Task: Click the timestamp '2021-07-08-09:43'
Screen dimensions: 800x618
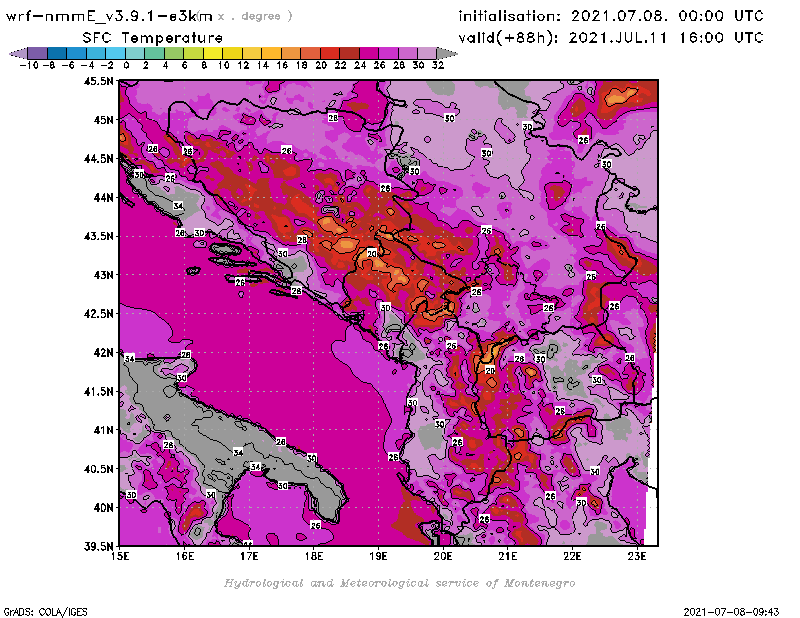Action: click(x=731, y=611)
